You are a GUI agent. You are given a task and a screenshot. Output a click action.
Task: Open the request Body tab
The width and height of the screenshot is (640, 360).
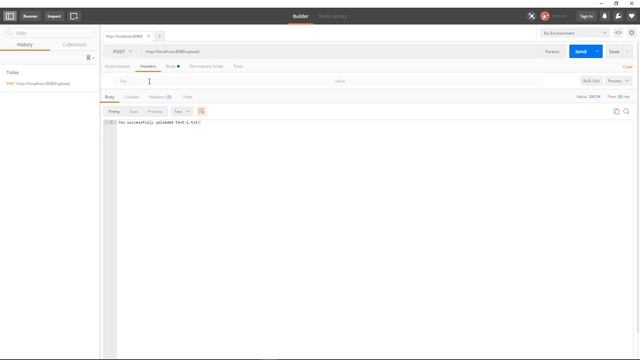[172, 66]
